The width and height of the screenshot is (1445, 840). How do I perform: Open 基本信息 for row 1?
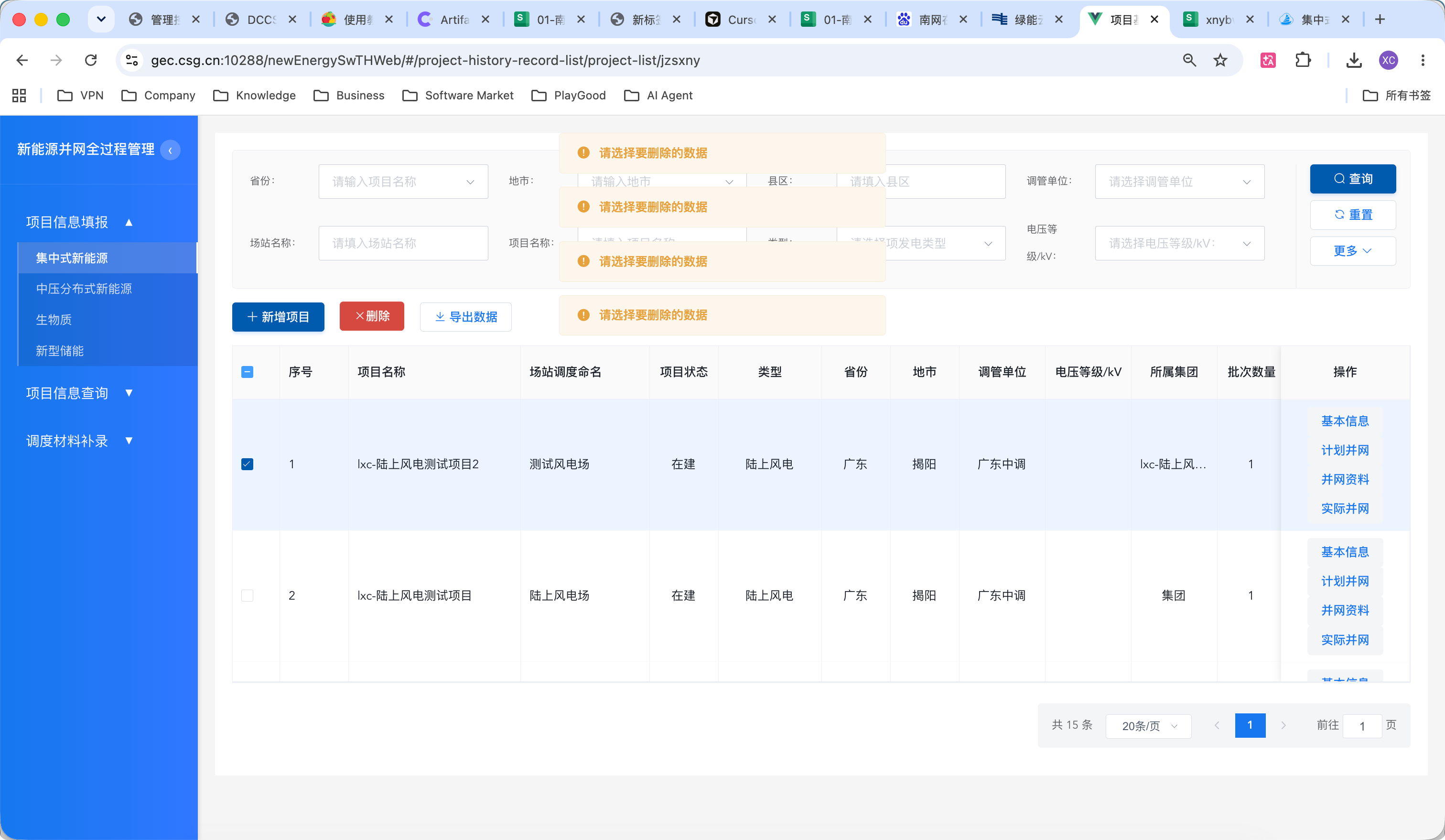click(1345, 421)
